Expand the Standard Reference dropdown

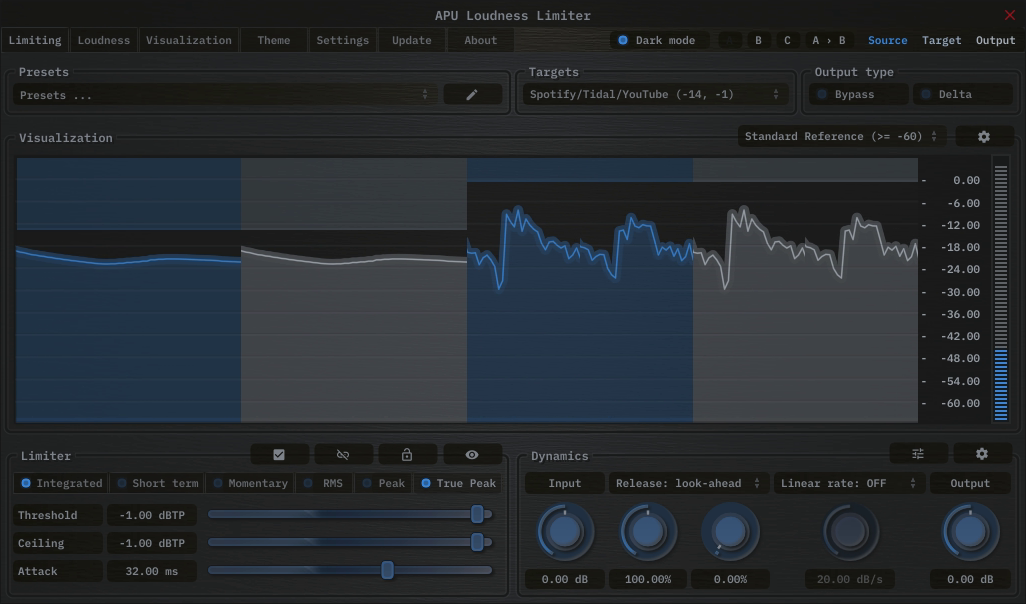tap(842, 136)
